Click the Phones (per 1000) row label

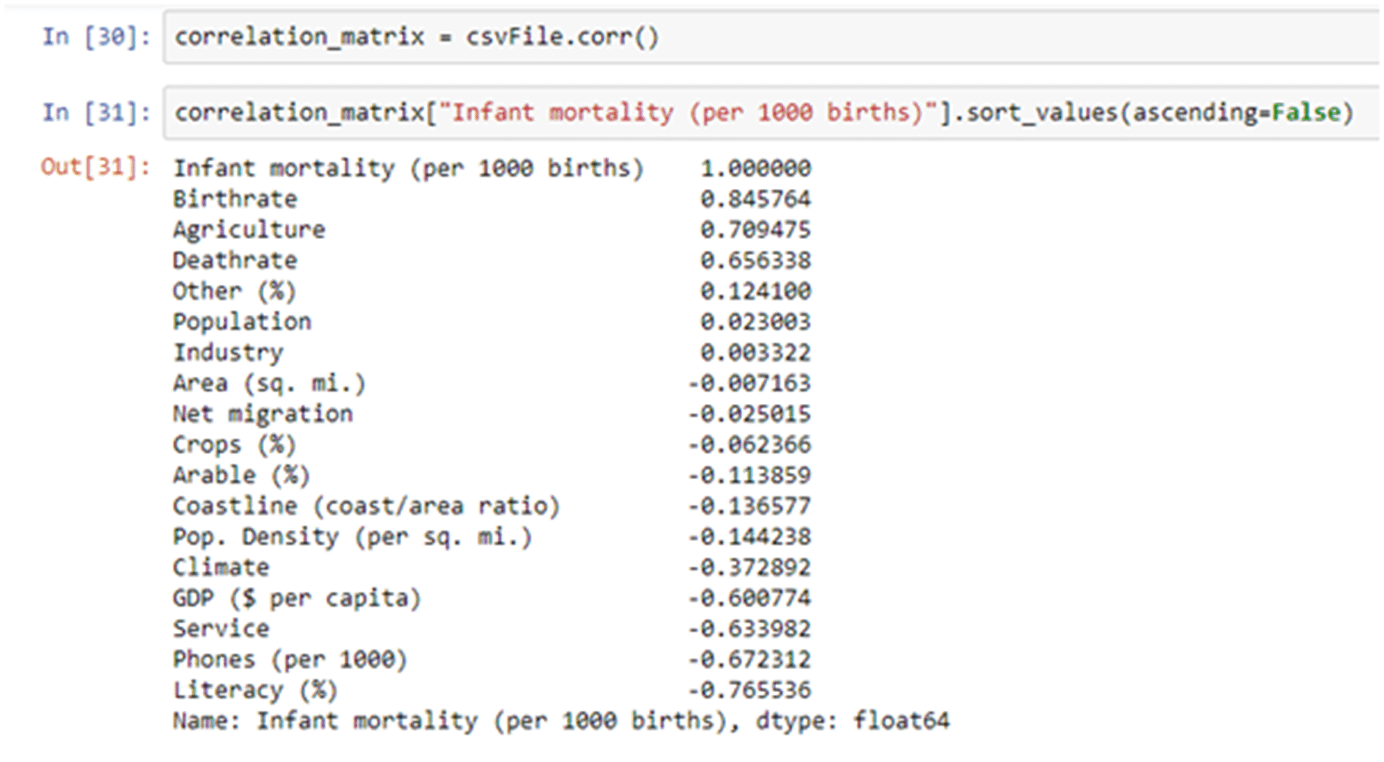coord(290,660)
